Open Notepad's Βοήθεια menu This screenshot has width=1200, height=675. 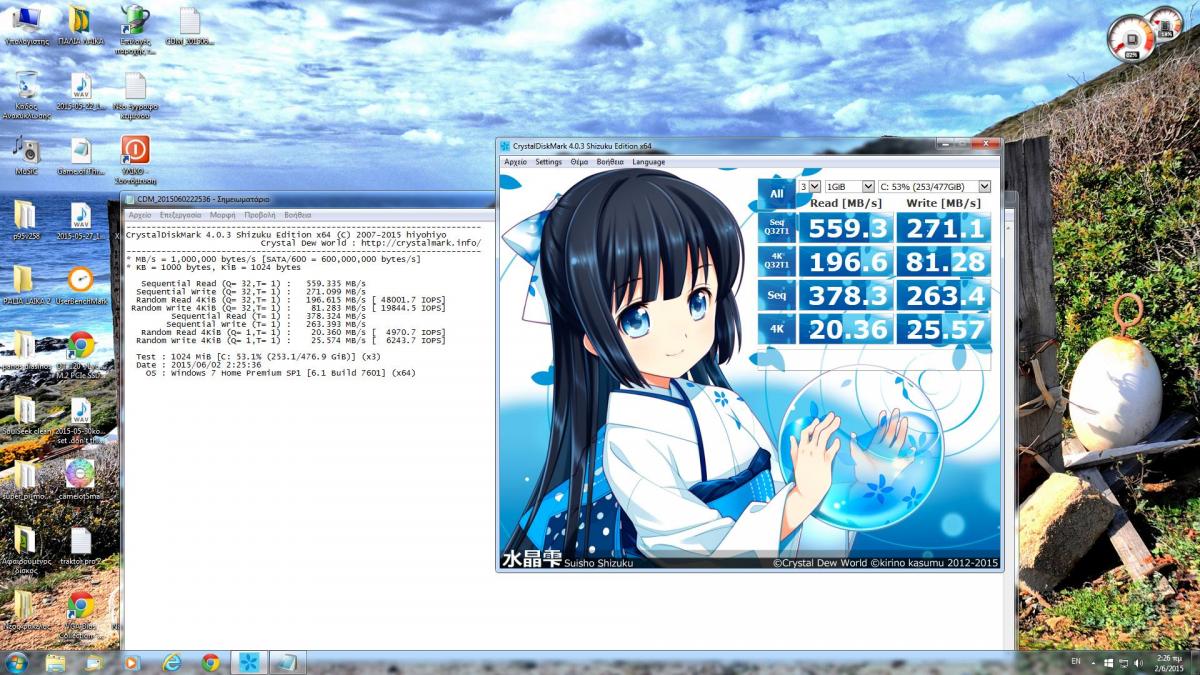tap(297, 215)
